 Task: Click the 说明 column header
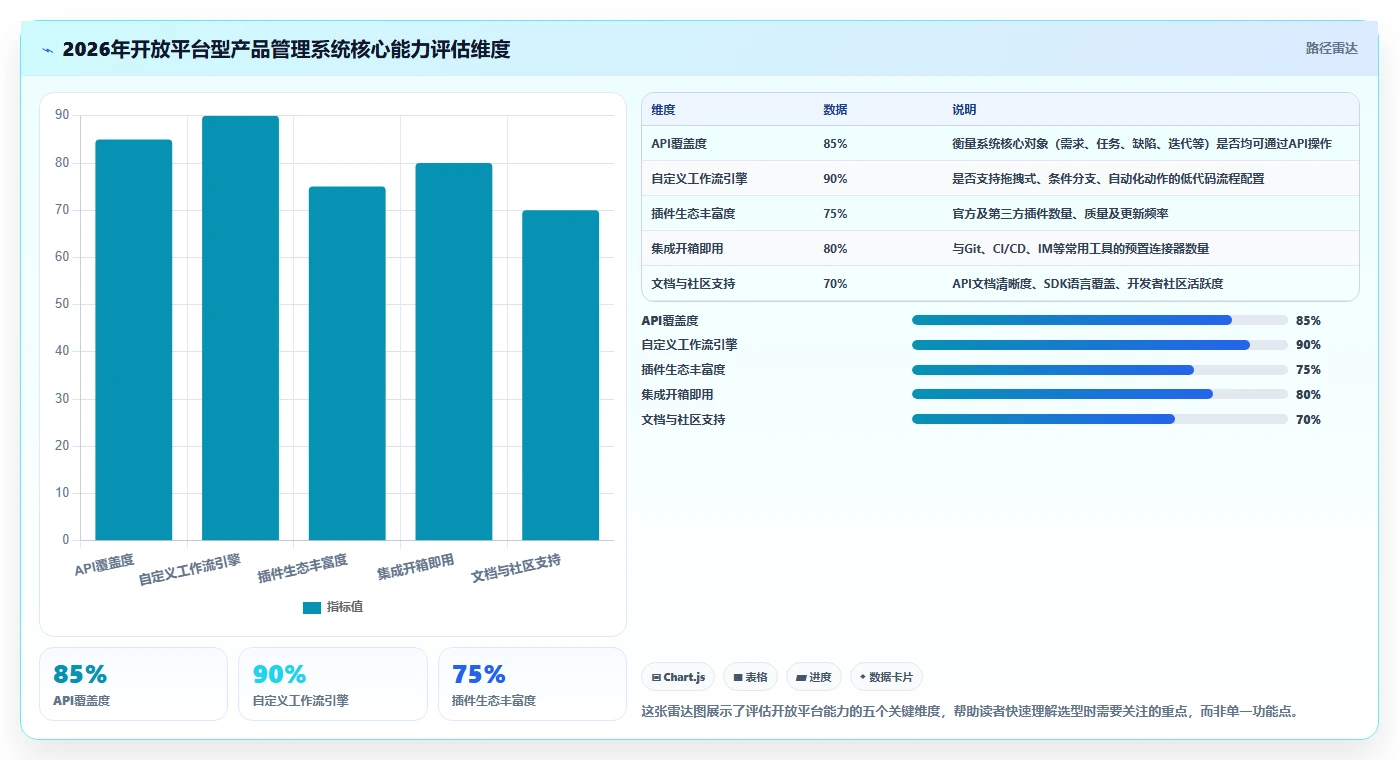pyautogui.click(x=964, y=109)
